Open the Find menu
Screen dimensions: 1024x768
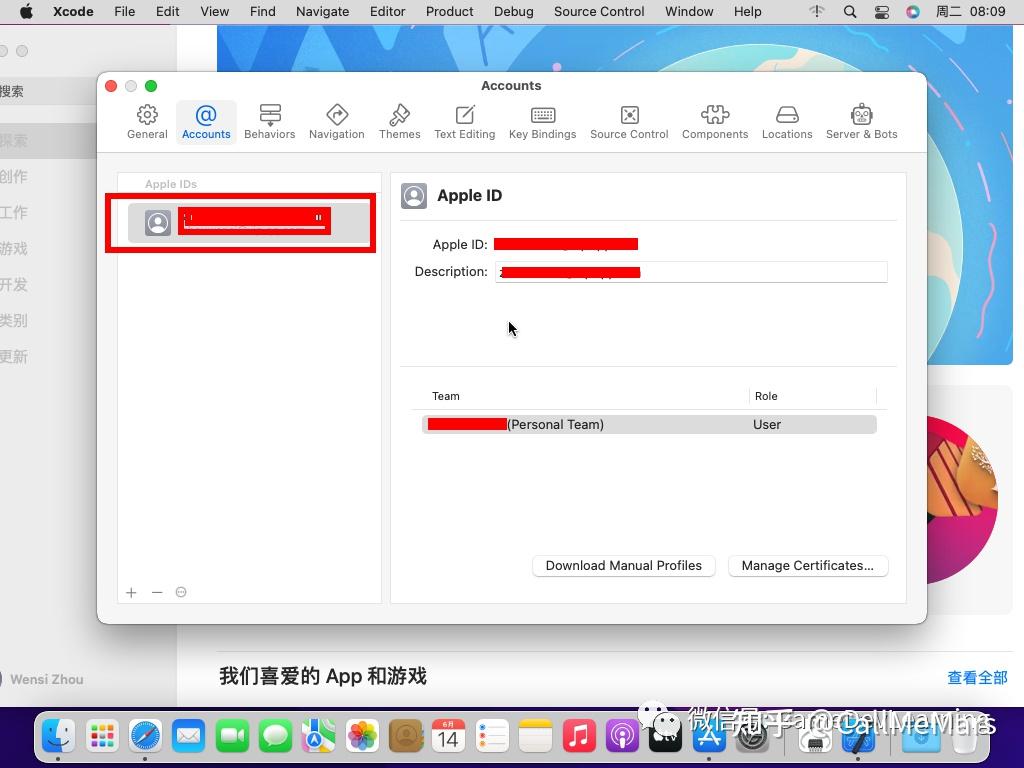pyautogui.click(x=263, y=12)
